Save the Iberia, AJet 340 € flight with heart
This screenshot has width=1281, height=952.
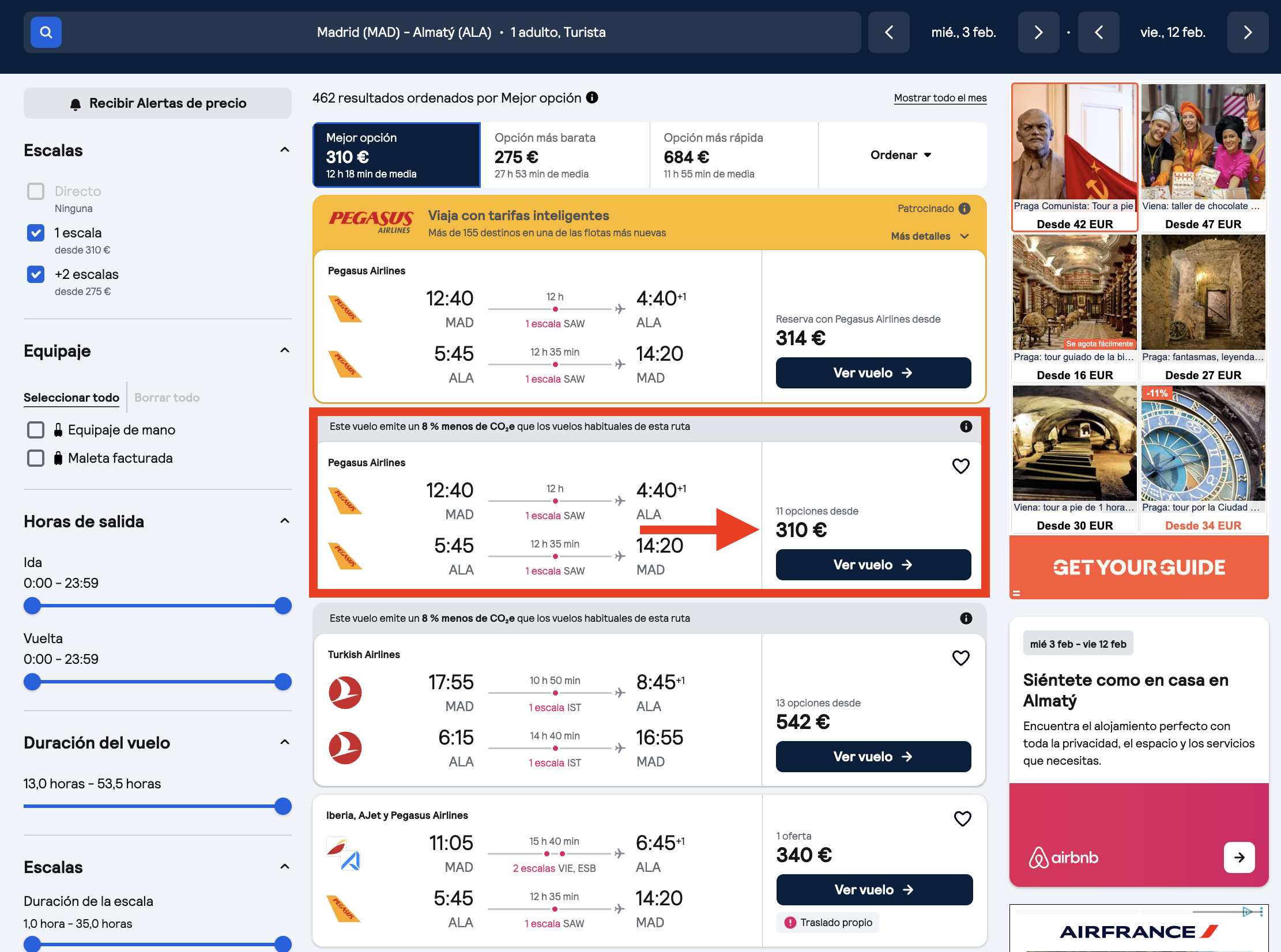962,818
